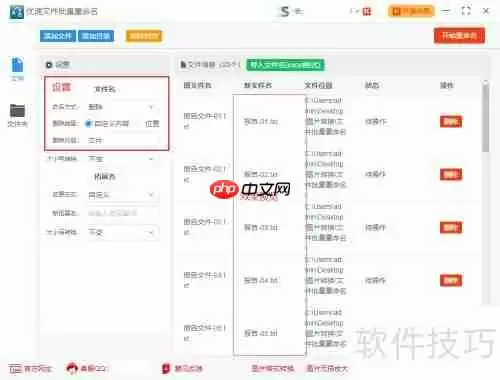This screenshot has width=500, height=380.
Task: Click the second row status cell
Action: point(376,174)
